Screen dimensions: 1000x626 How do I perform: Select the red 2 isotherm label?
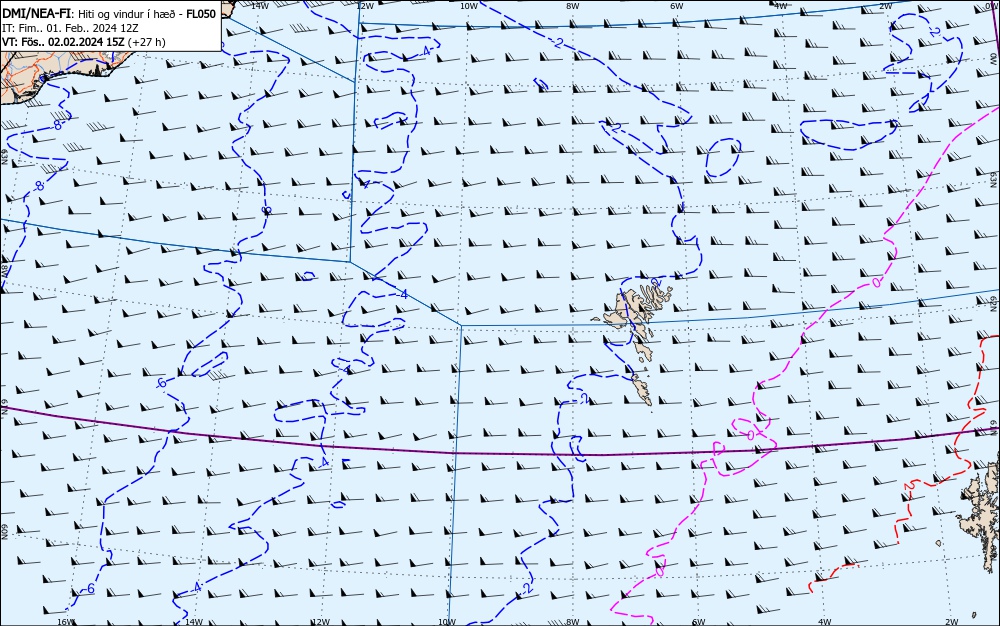click(x=908, y=486)
